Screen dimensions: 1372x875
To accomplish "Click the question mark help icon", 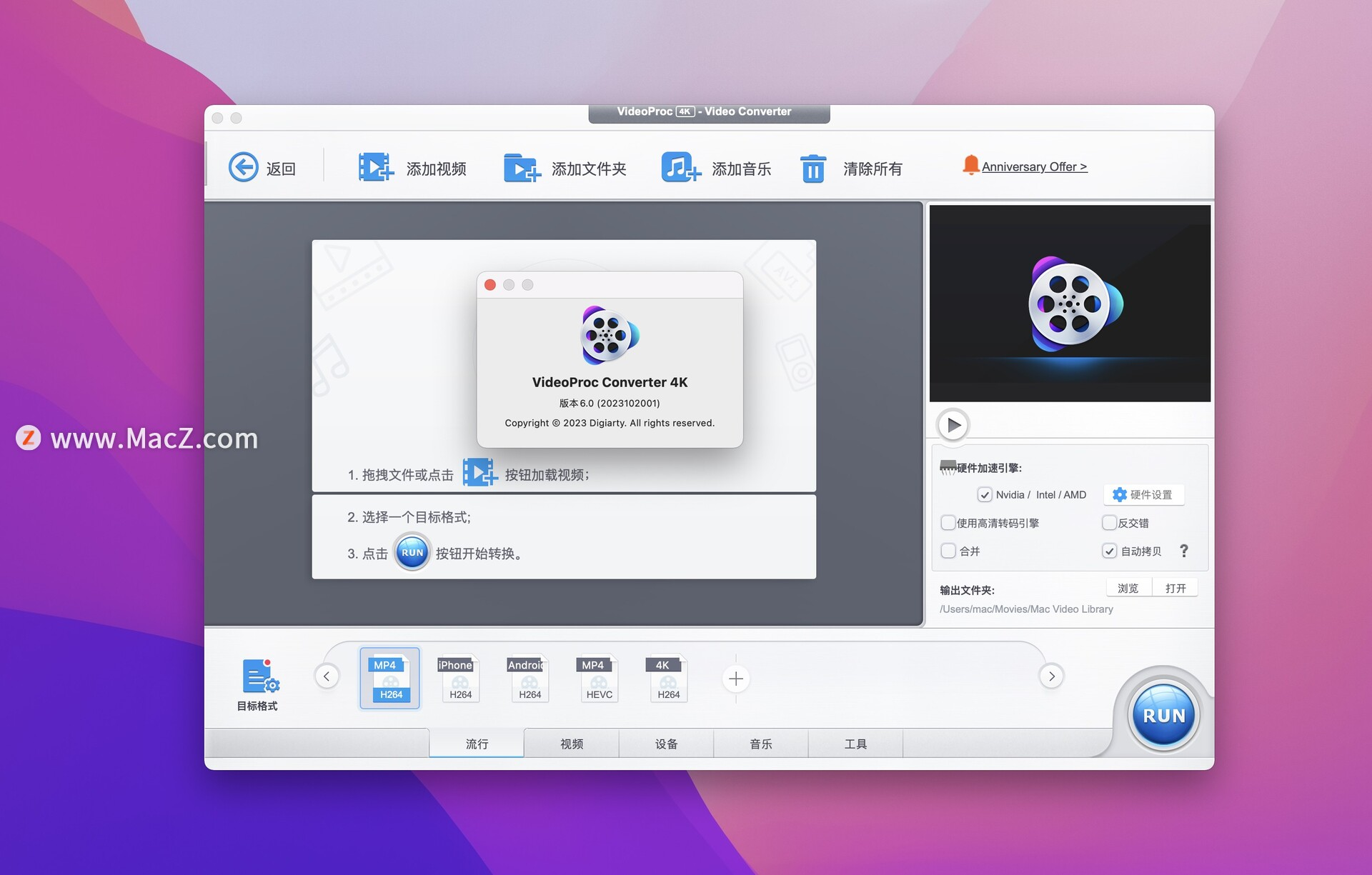I will pyautogui.click(x=1184, y=551).
